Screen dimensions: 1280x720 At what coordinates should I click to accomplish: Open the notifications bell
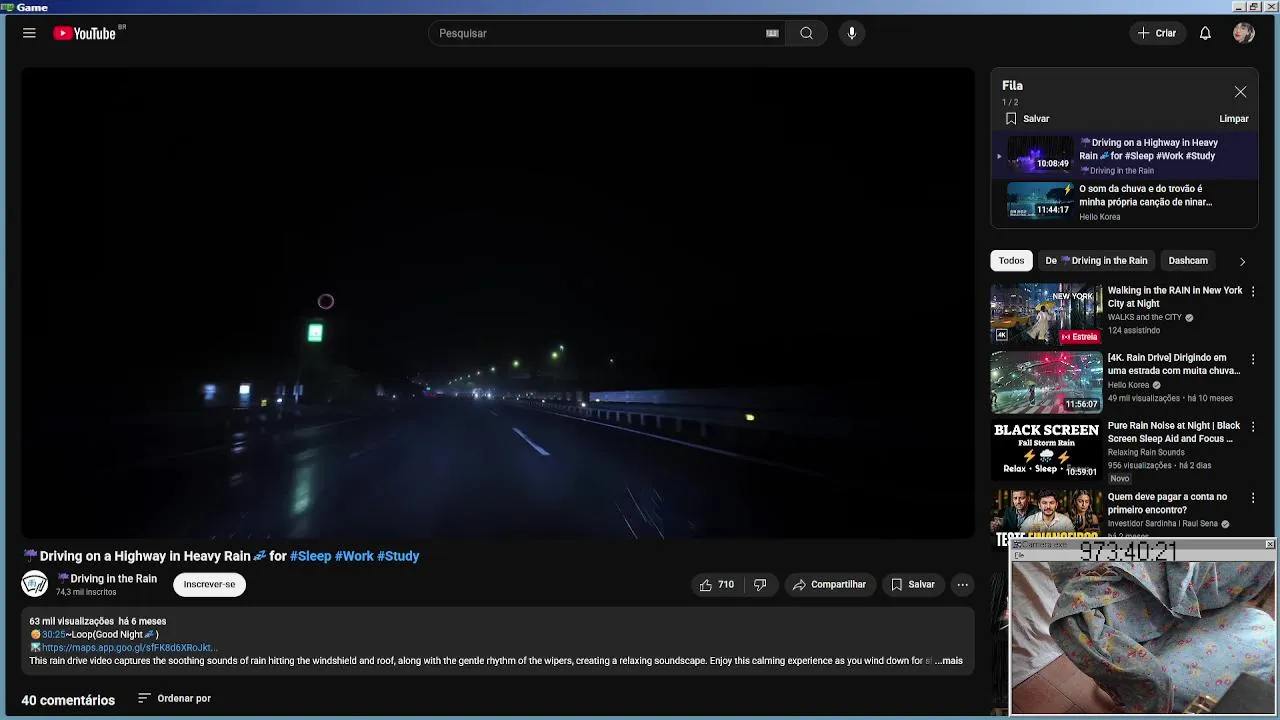point(1205,33)
